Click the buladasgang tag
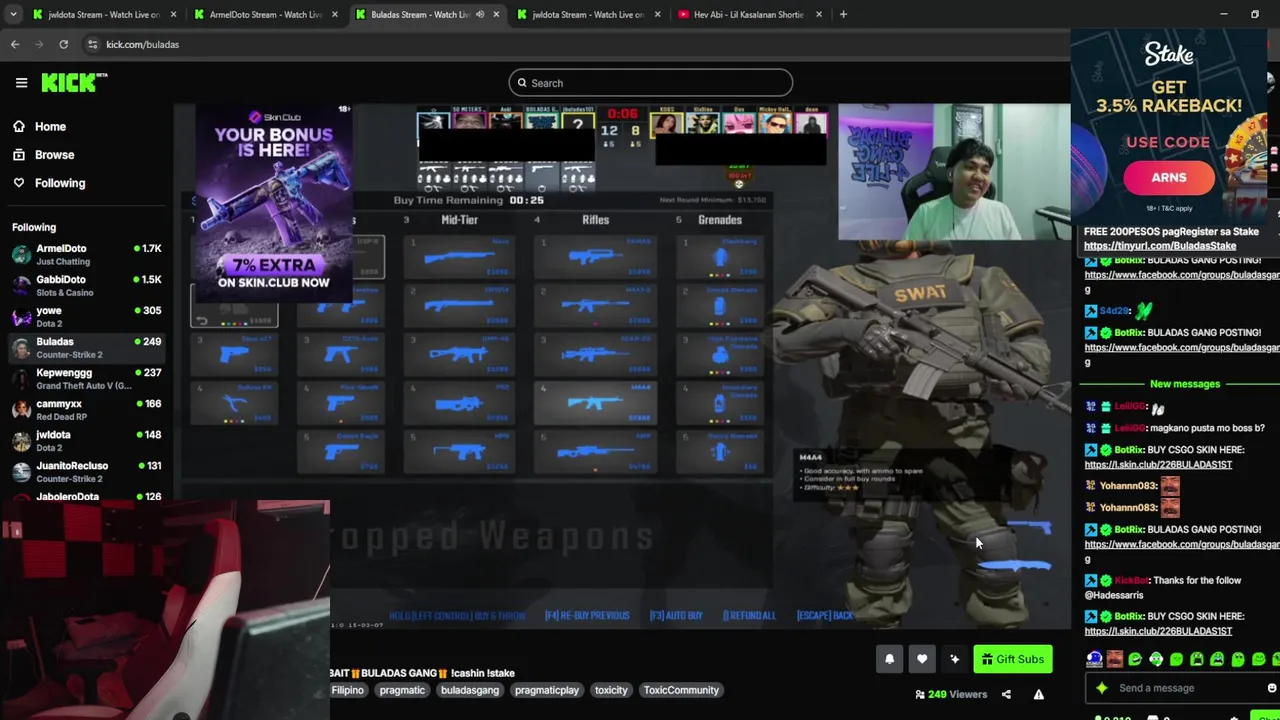This screenshot has width=1280, height=720. [470, 690]
